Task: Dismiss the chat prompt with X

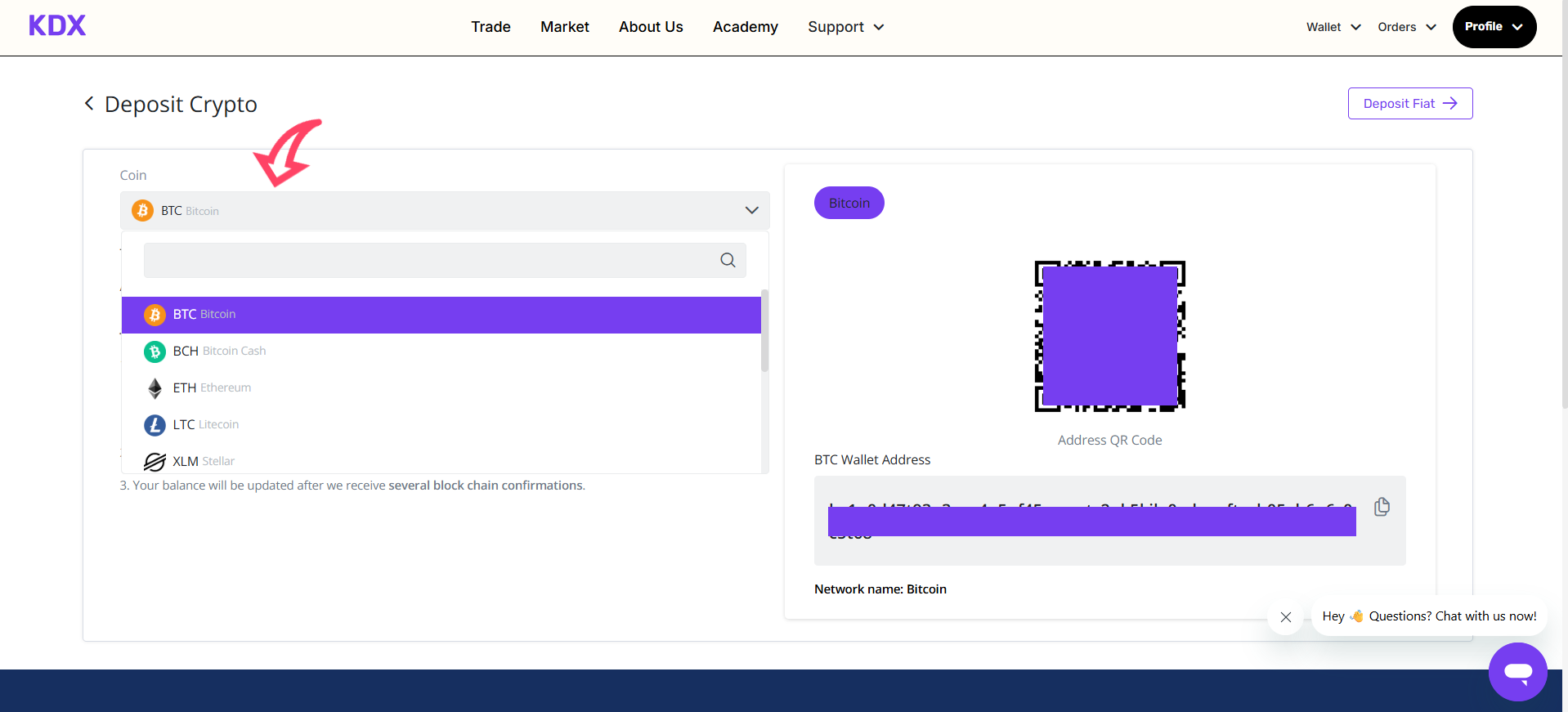Action: coord(1285,617)
